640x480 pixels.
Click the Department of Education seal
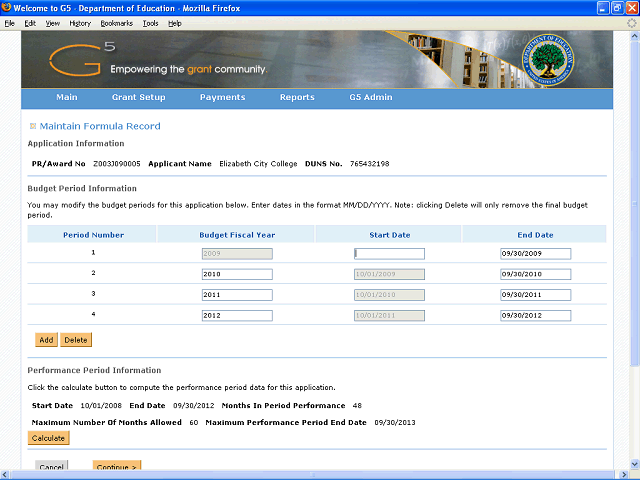(548, 60)
